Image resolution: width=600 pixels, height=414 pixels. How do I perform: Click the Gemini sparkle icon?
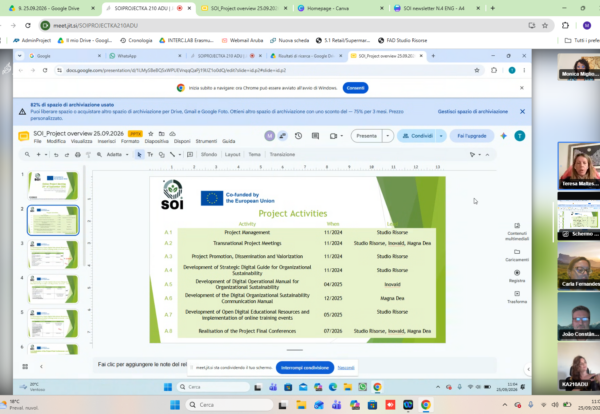[x=504, y=136]
